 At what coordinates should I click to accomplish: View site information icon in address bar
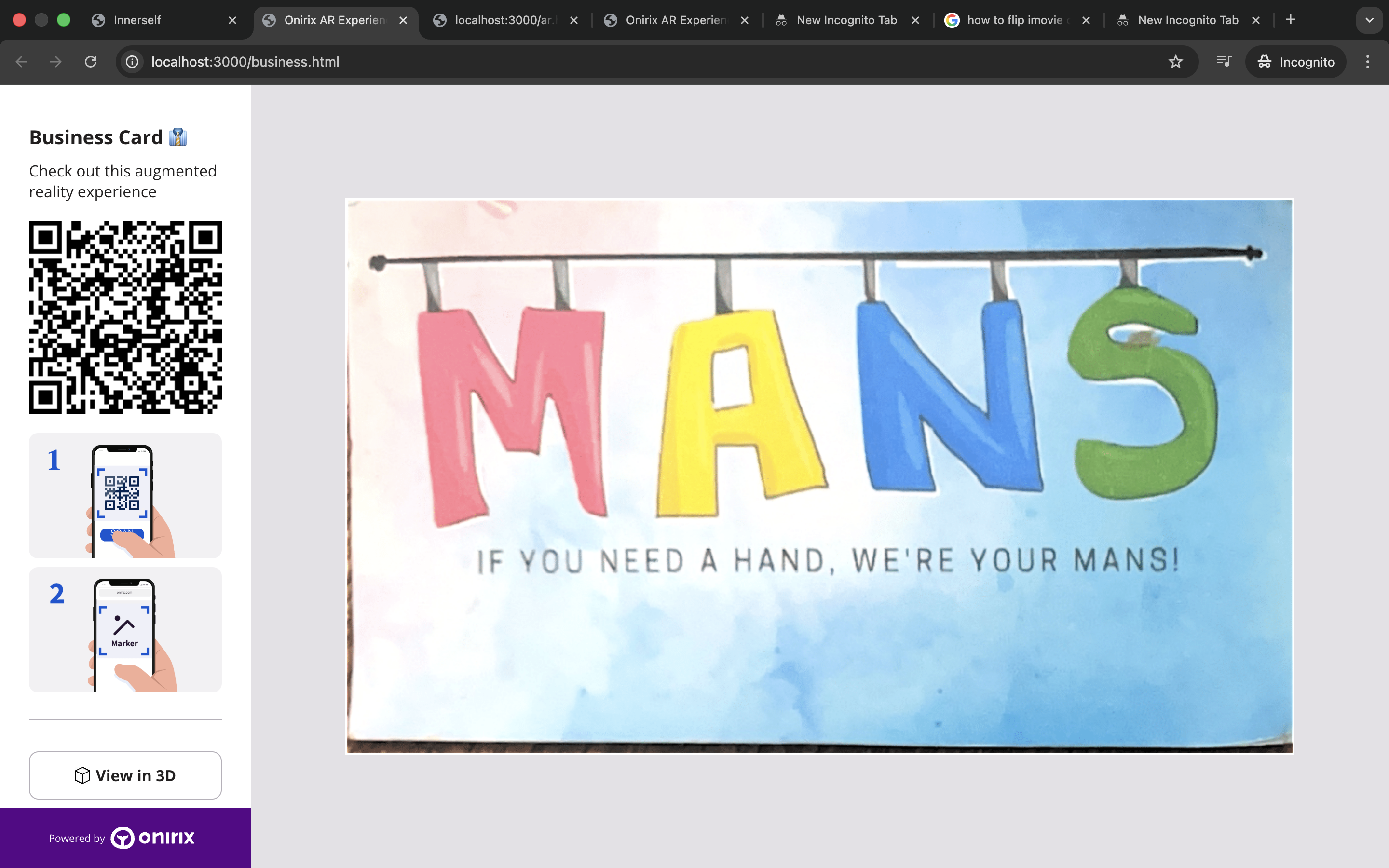tap(133, 61)
